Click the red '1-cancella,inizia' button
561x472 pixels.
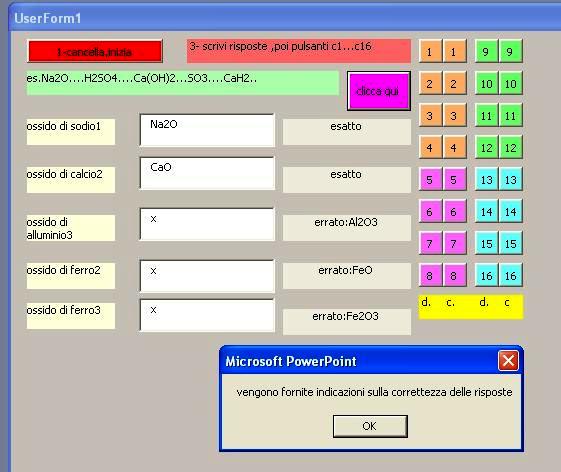pyautogui.click(x=95, y=52)
